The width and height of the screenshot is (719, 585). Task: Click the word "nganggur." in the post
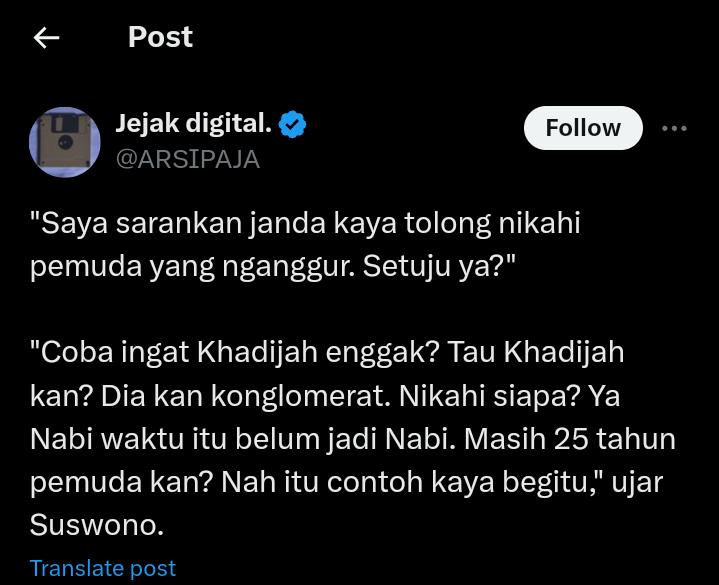(289, 267)
